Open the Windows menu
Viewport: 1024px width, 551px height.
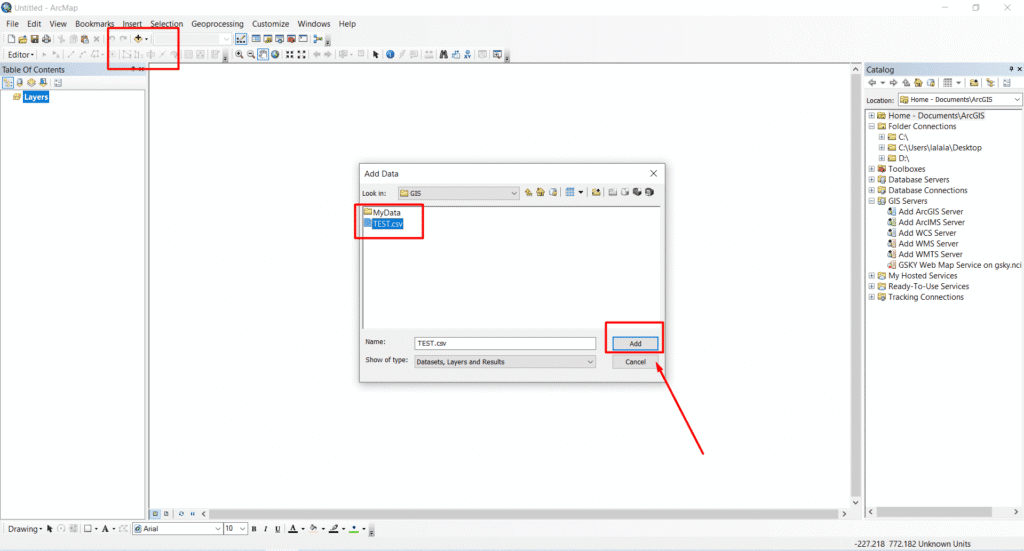click(x=313, y=24)
